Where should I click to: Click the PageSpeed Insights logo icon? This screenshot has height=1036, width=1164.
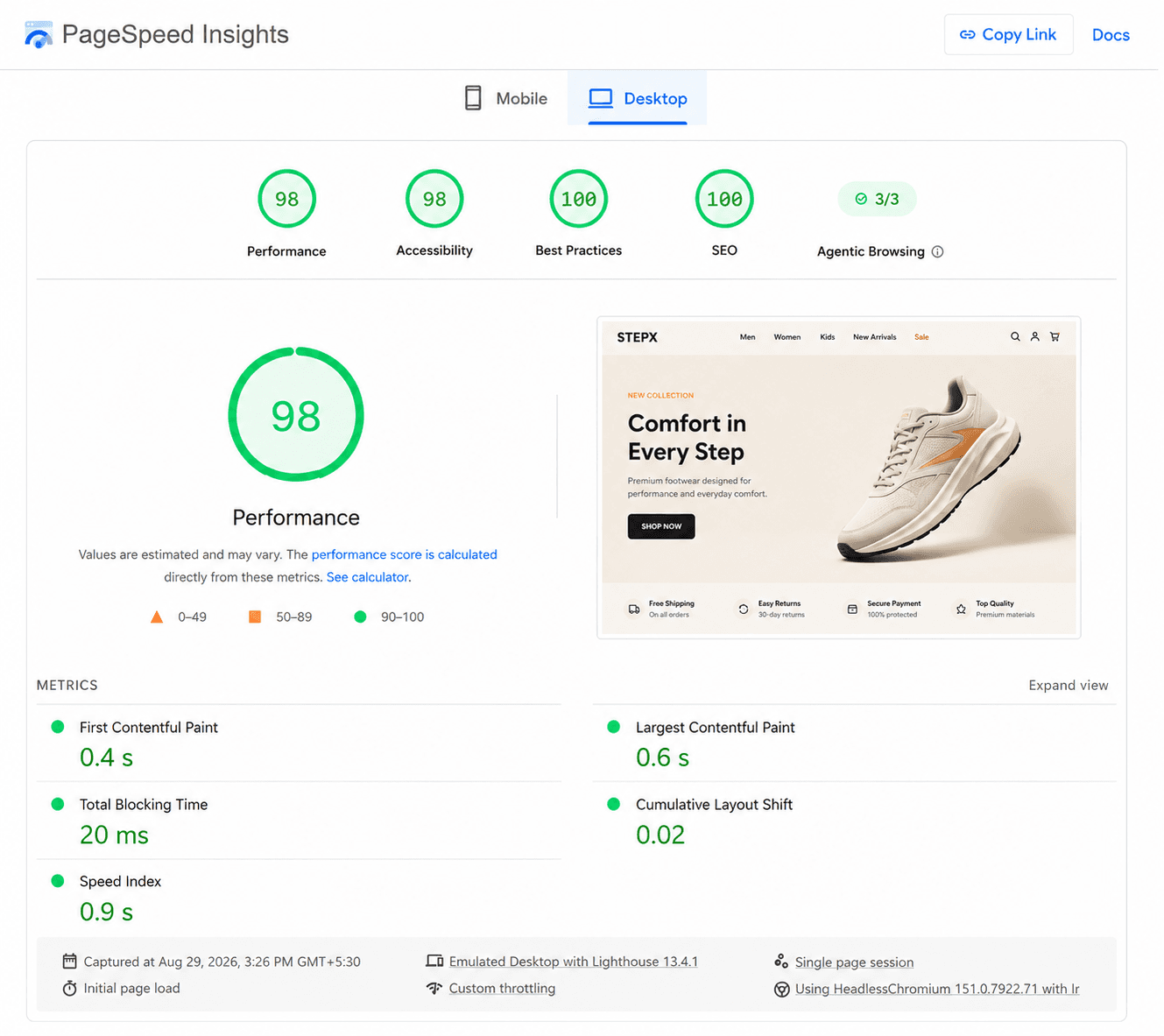point(39,35)
